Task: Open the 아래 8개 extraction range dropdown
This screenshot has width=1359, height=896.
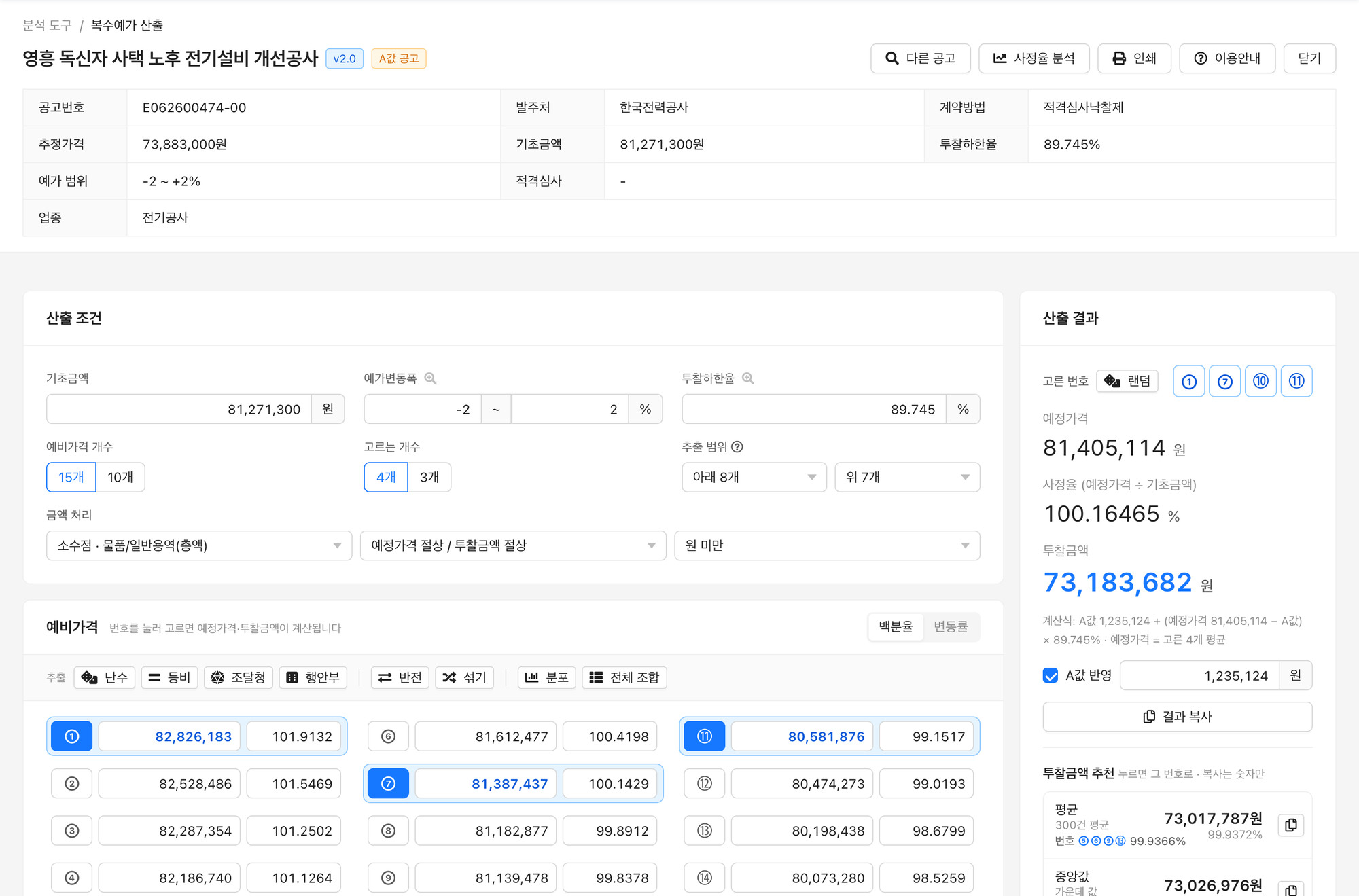Action: 754,478
